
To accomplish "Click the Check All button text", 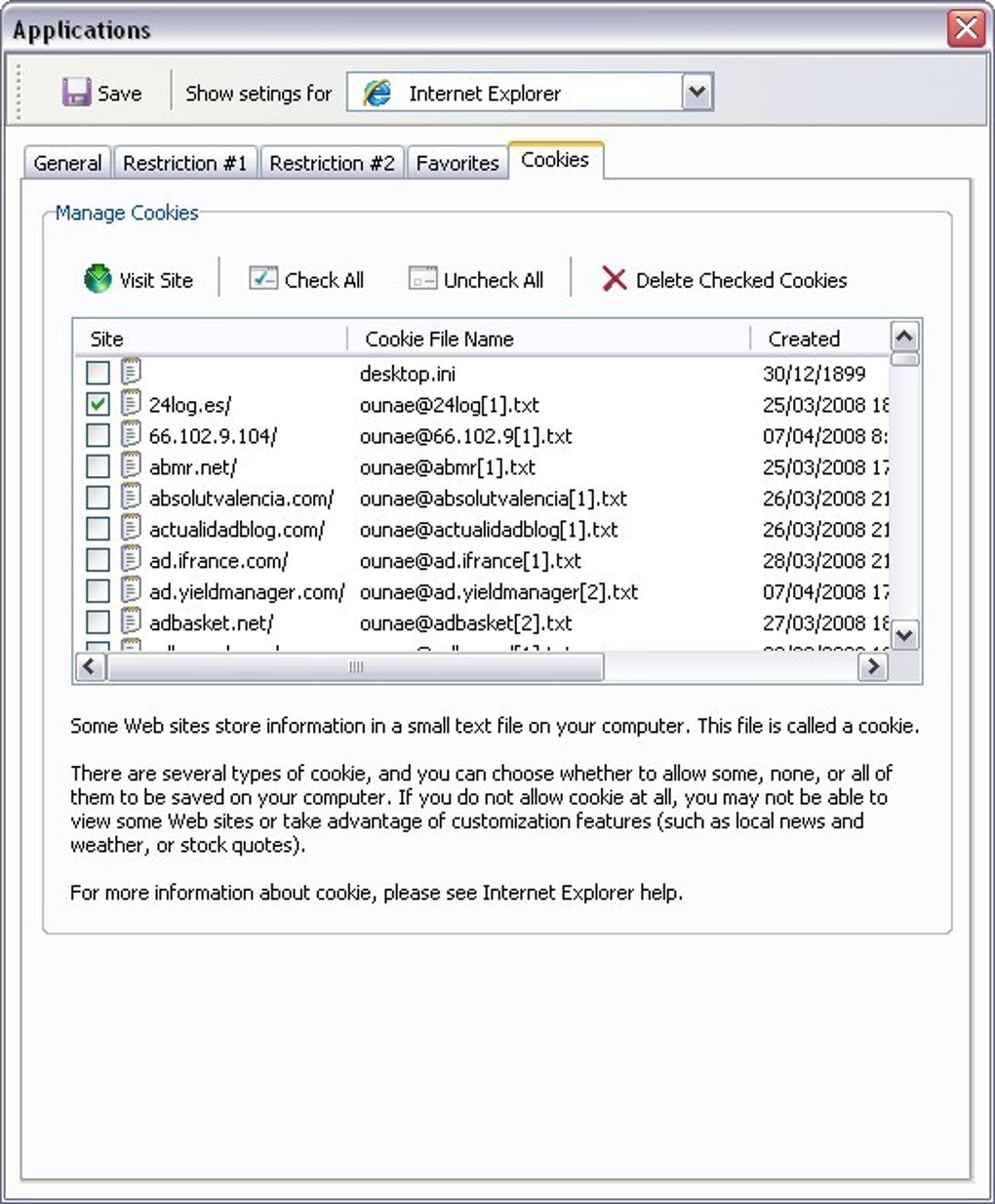I will point(324,280).
